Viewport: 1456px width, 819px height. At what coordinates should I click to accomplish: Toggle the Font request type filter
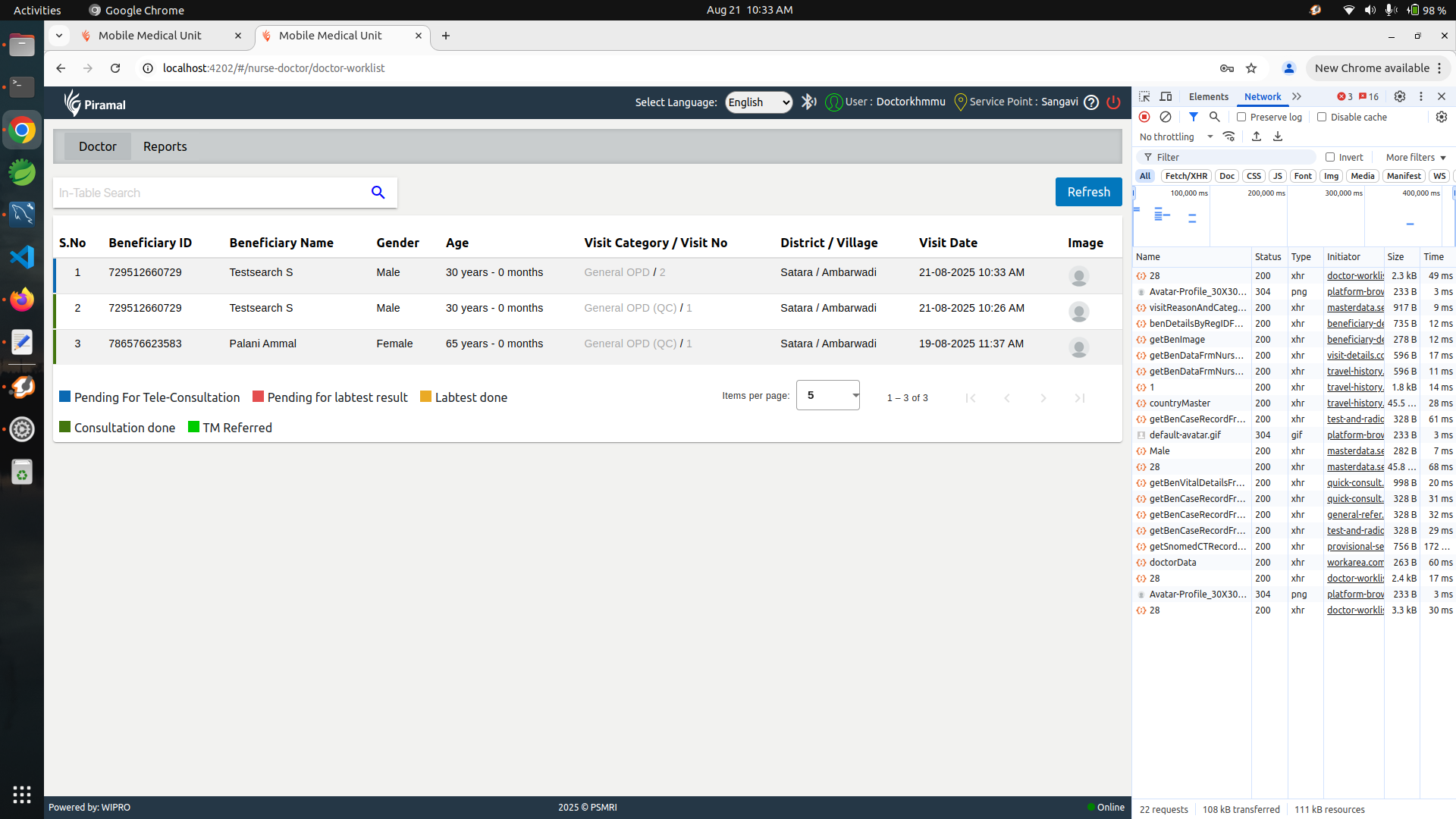click(1303, 176)
